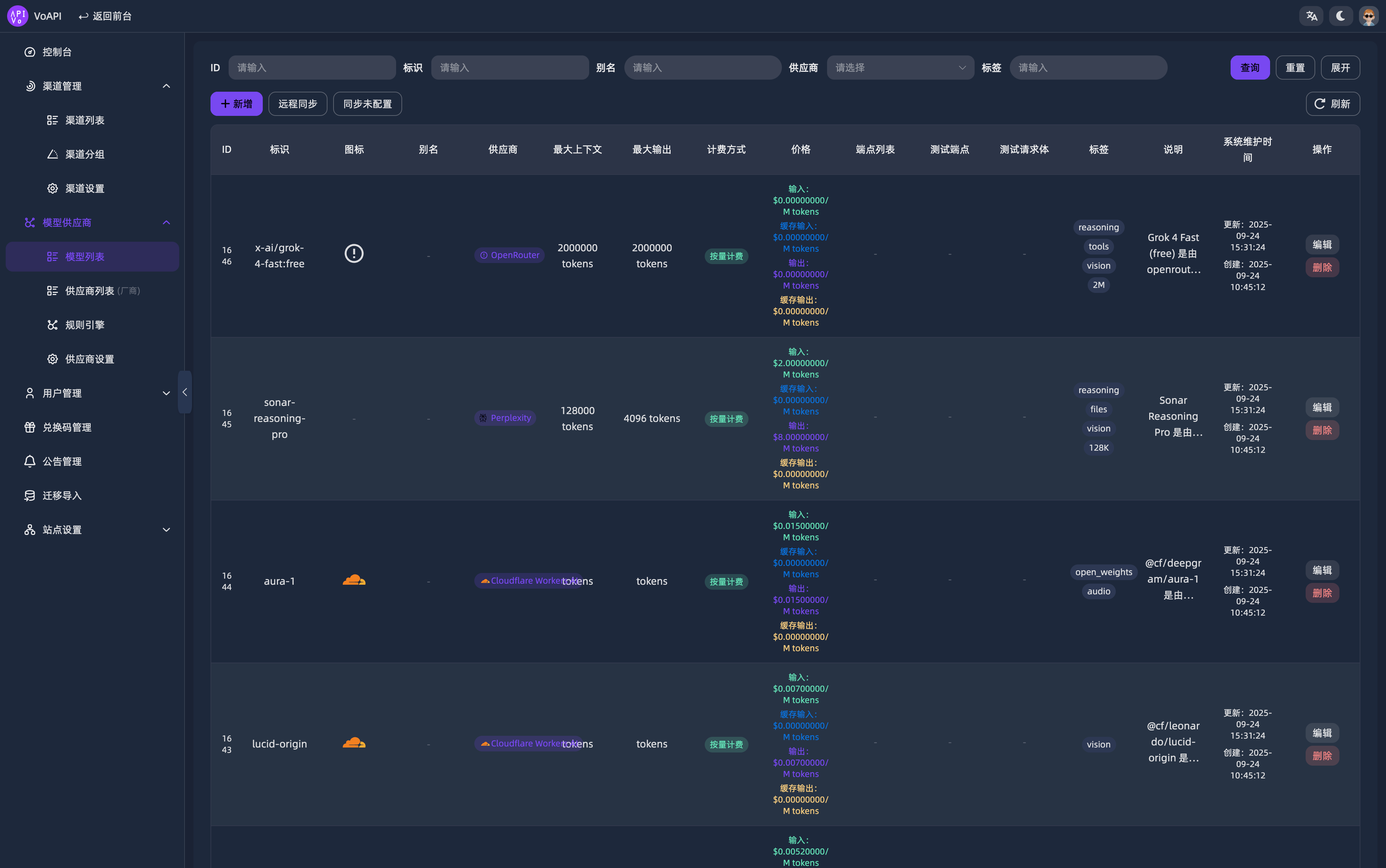Click 编辑 for sonar-reasoning-pro row

click(1322, 407)
